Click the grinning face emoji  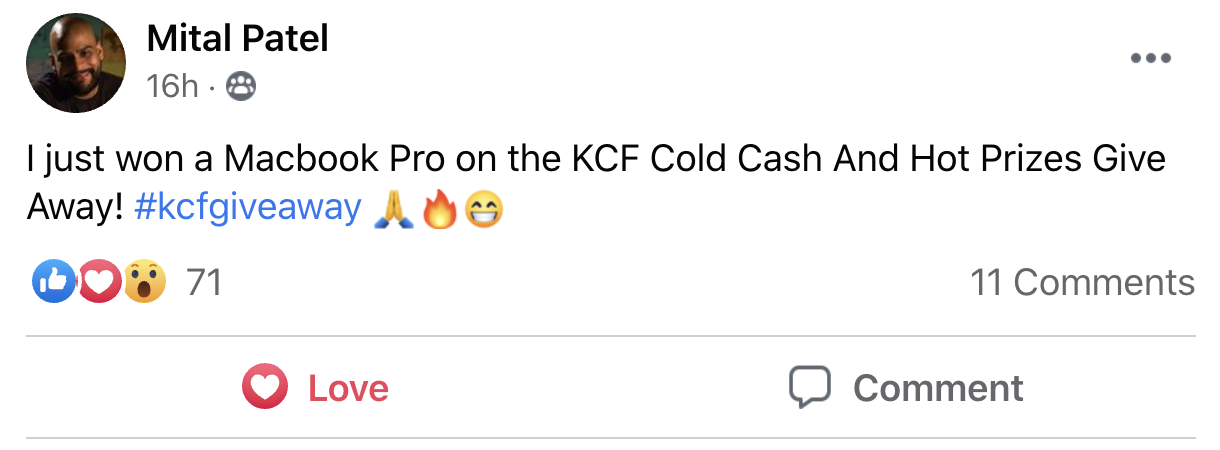(x=483, y=209)
